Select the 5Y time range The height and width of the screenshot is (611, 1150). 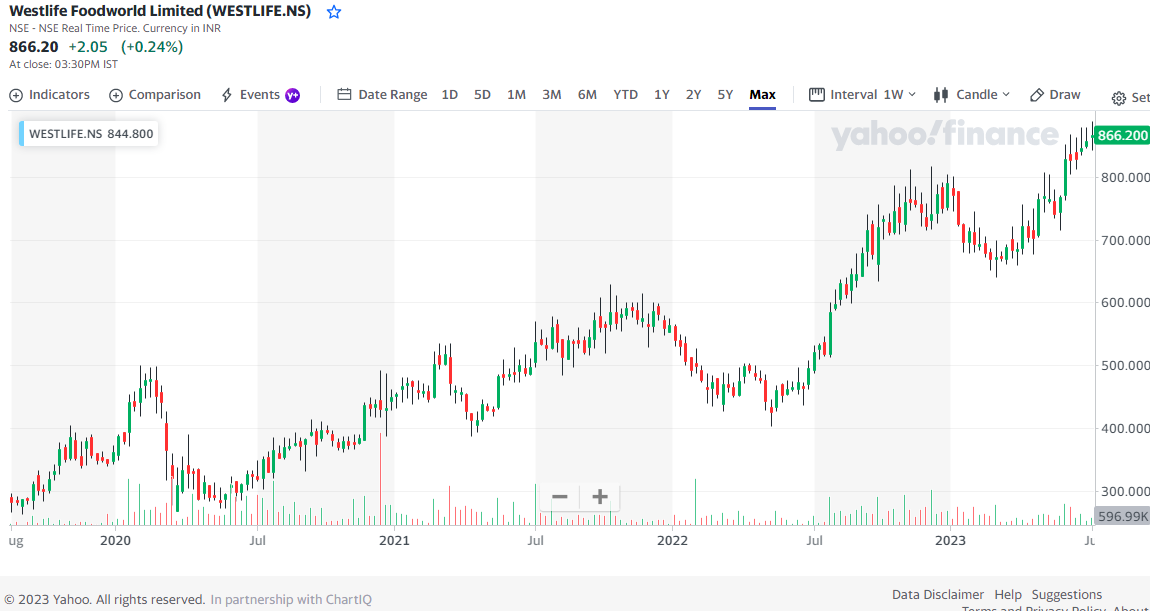725,95
